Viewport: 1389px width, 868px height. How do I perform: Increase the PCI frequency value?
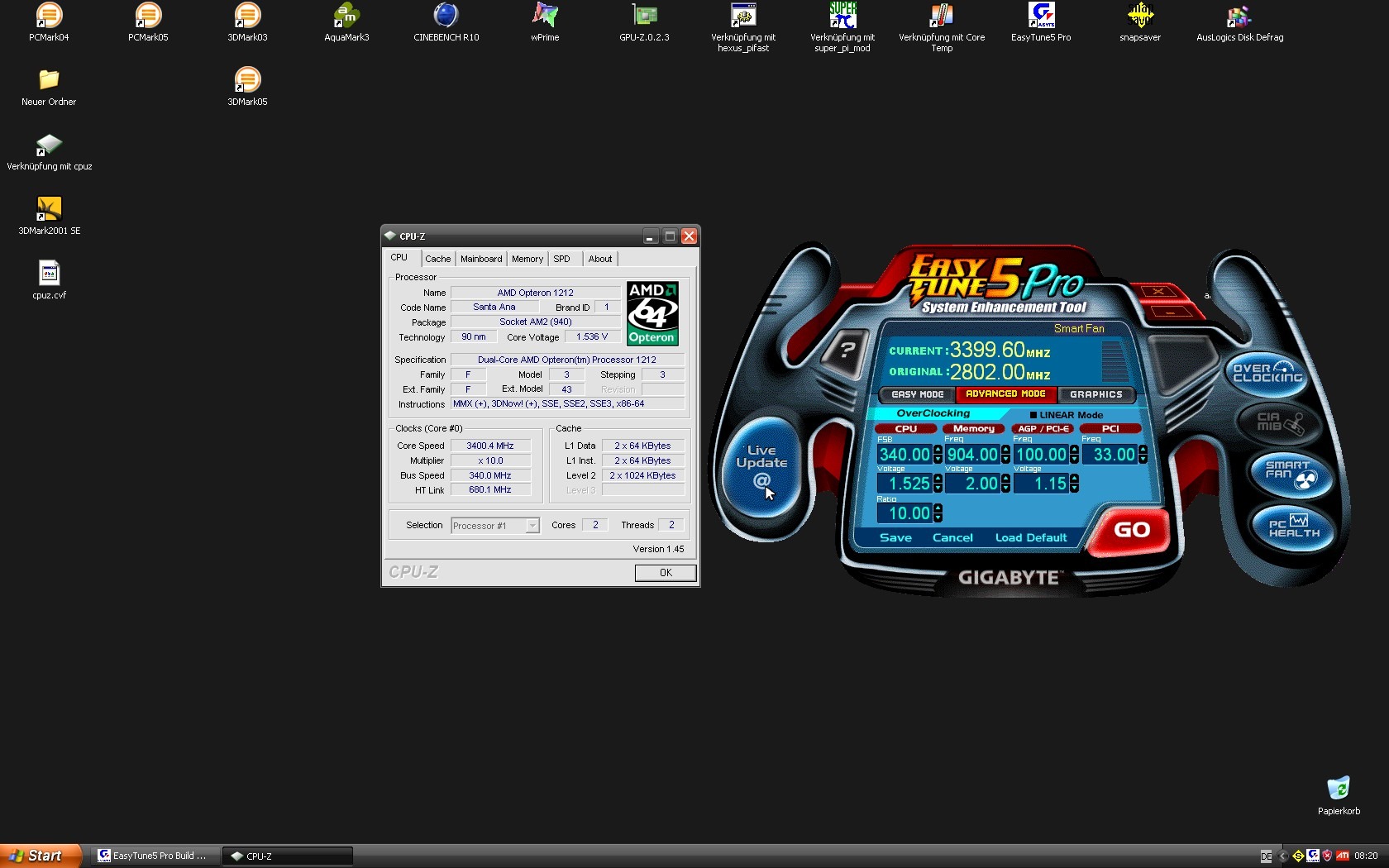(x=1143, y=450)
